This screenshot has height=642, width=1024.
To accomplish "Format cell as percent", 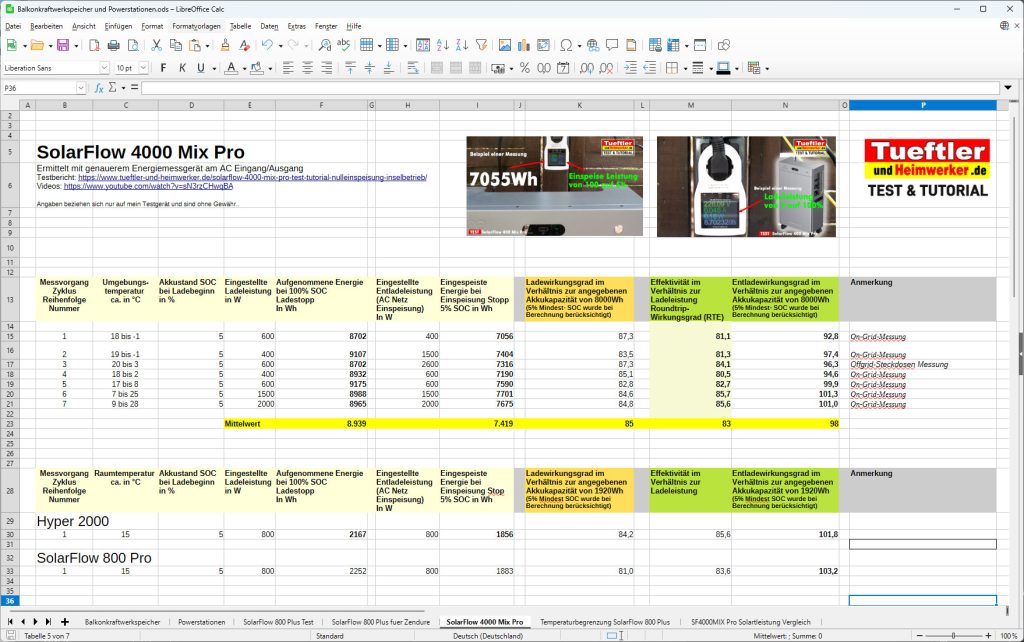I will (x=524, y=68).
